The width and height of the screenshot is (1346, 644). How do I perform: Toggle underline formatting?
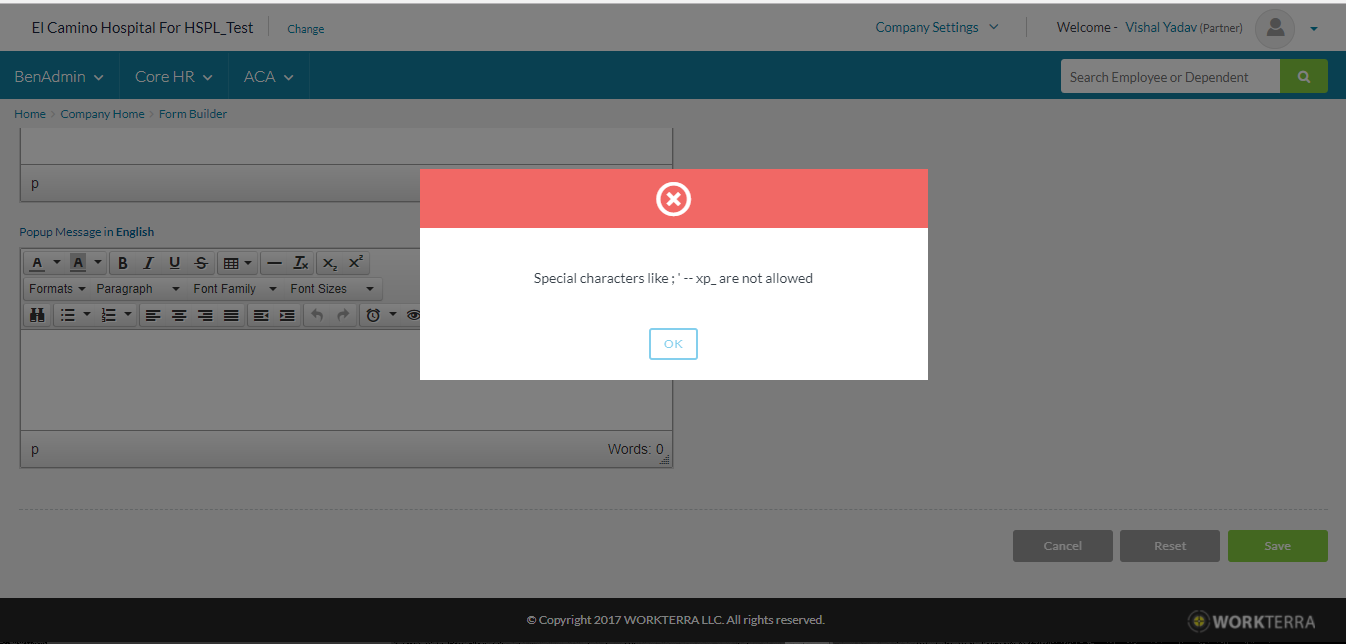coord(175,263)
